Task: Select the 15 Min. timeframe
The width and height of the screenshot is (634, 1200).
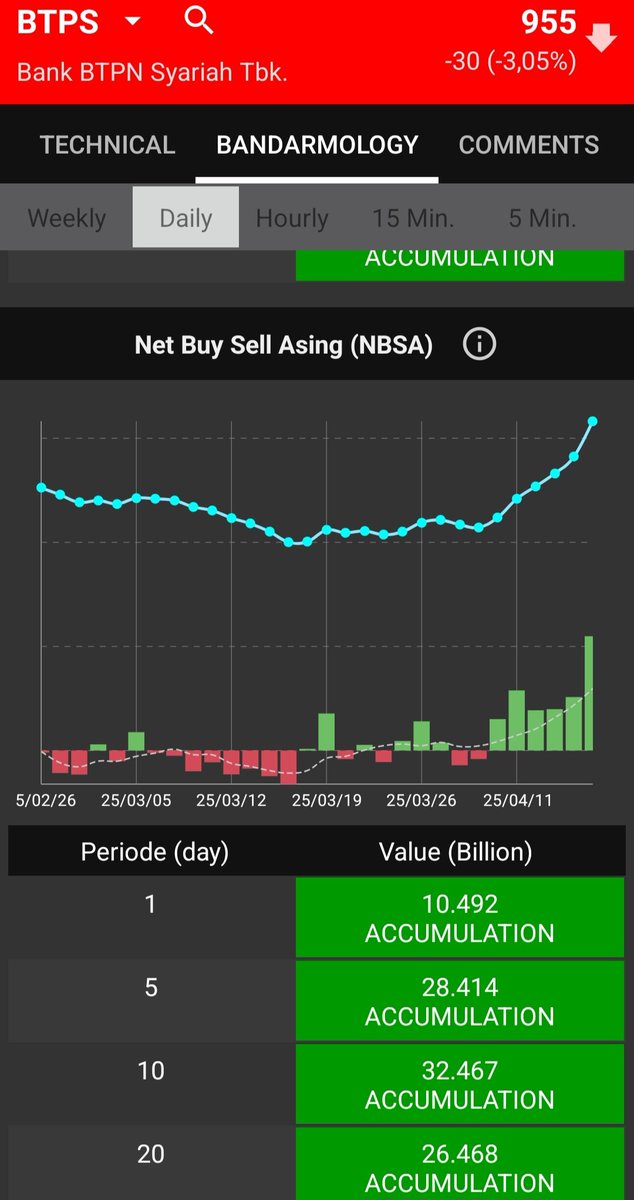Action: coord(413,218)
